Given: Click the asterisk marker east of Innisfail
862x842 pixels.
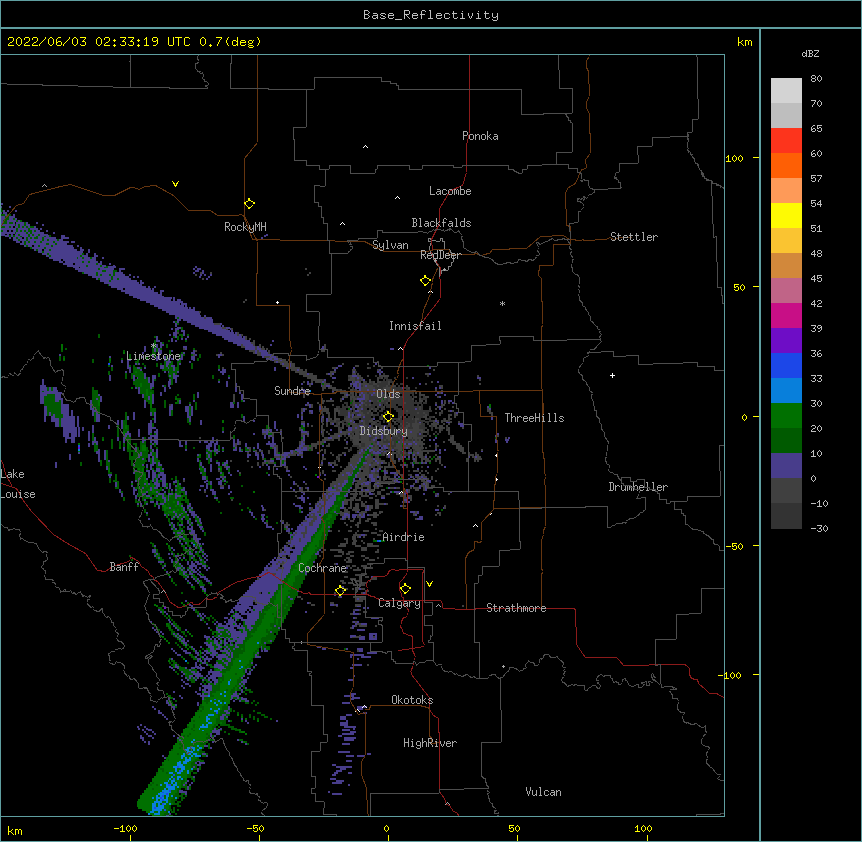Looking at the screenshot, I should click(502, 303).
